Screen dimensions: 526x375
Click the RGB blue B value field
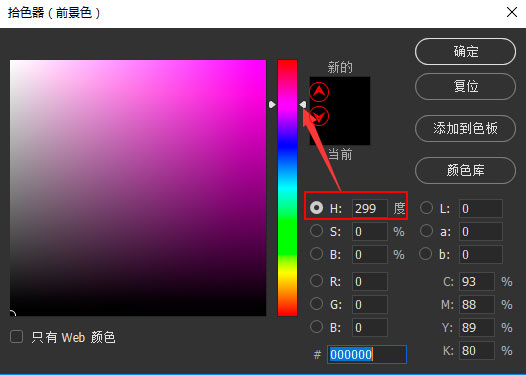pos(370,327)
